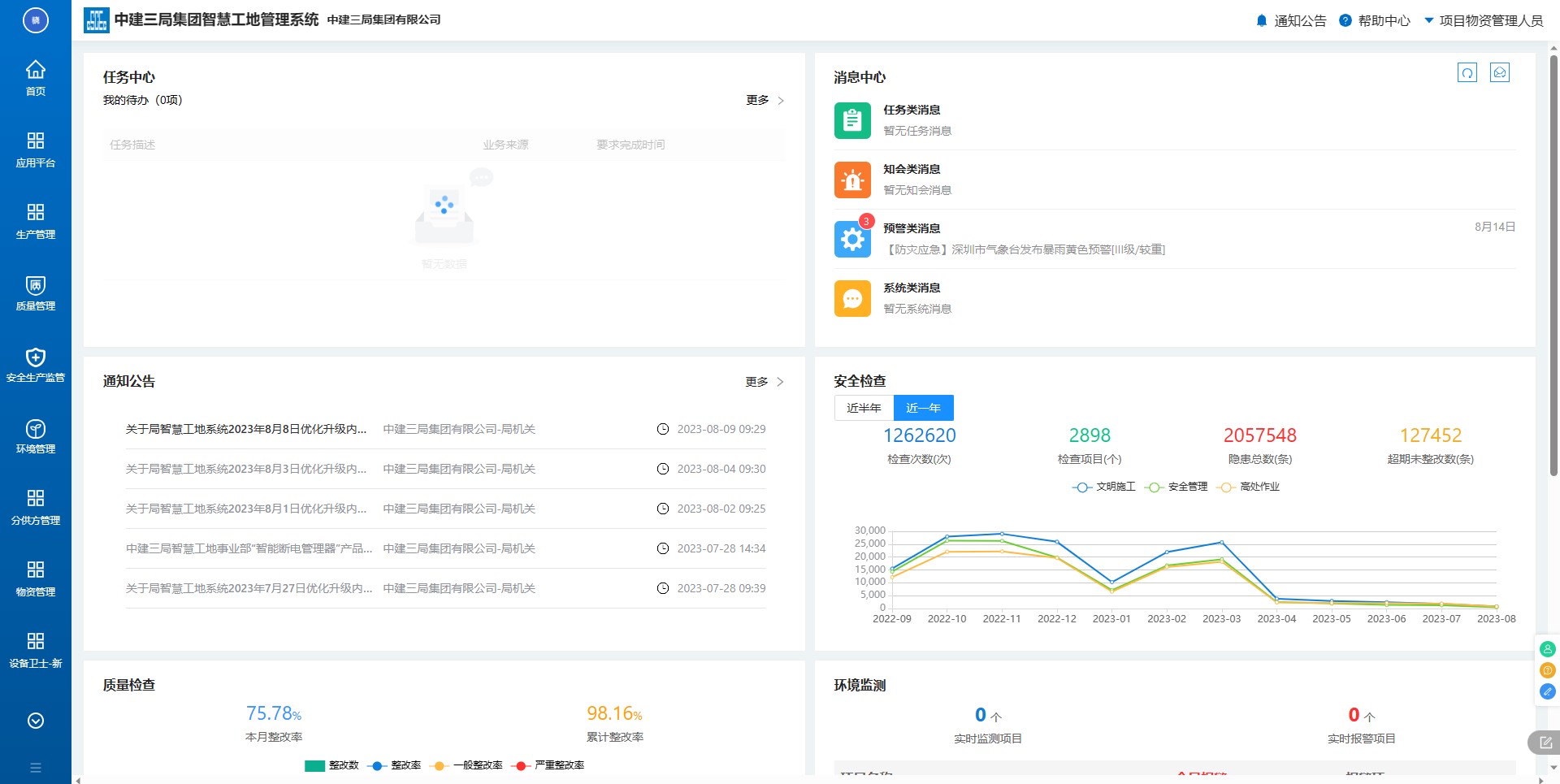The height and width of the screenshot is (784, 1560).
Task: Open 系统类消息 yellow chat icon
Action: click(852, 298)
